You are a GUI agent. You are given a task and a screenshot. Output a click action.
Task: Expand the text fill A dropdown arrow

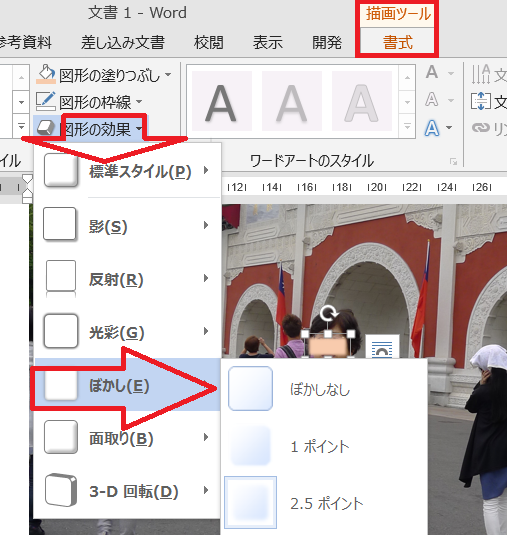(451, 73)
